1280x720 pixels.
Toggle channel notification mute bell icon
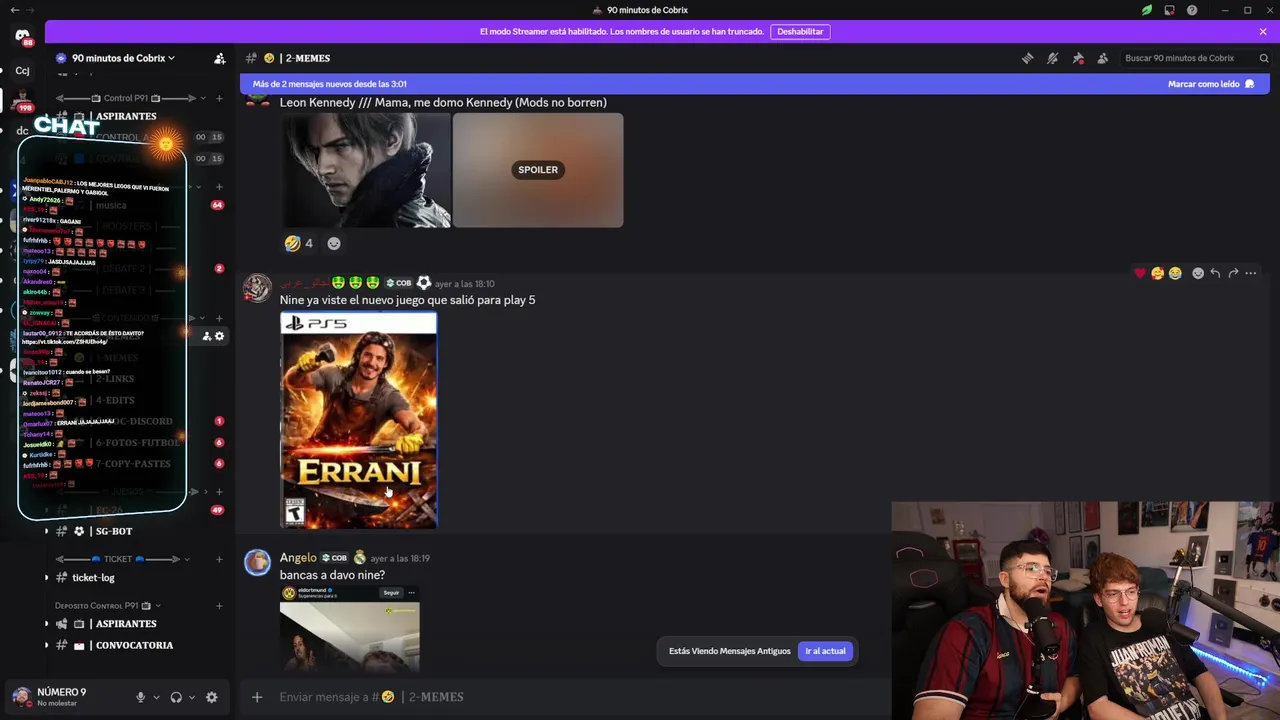[x=1052, y=58]
